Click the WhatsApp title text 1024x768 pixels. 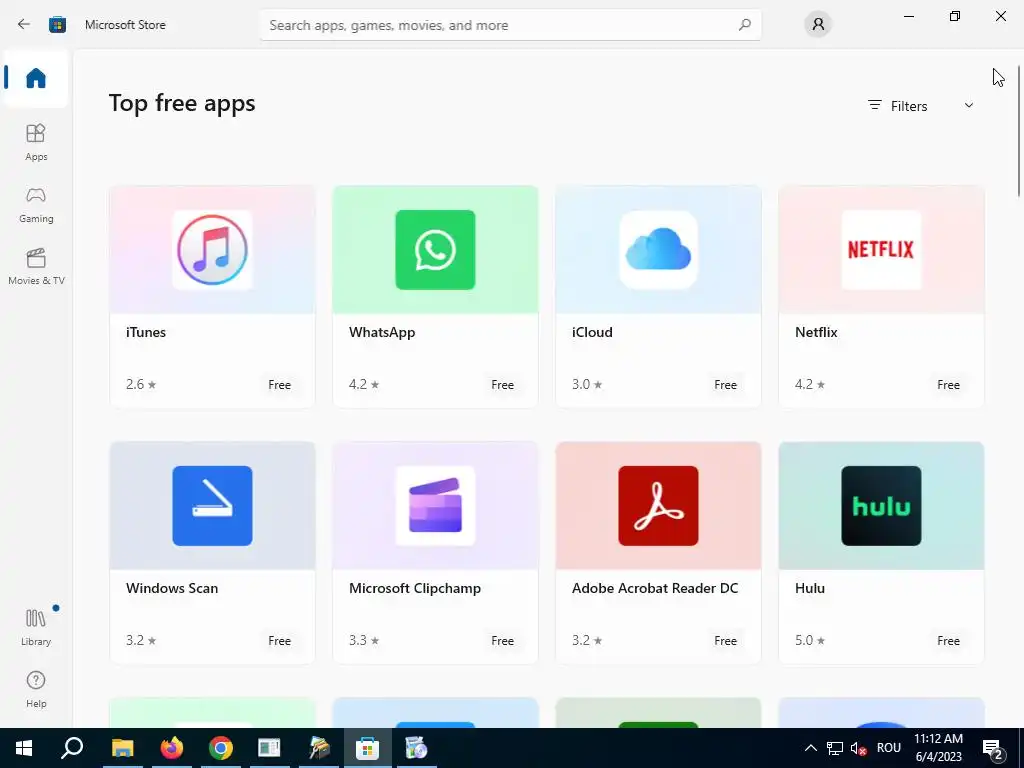point(382,332)
